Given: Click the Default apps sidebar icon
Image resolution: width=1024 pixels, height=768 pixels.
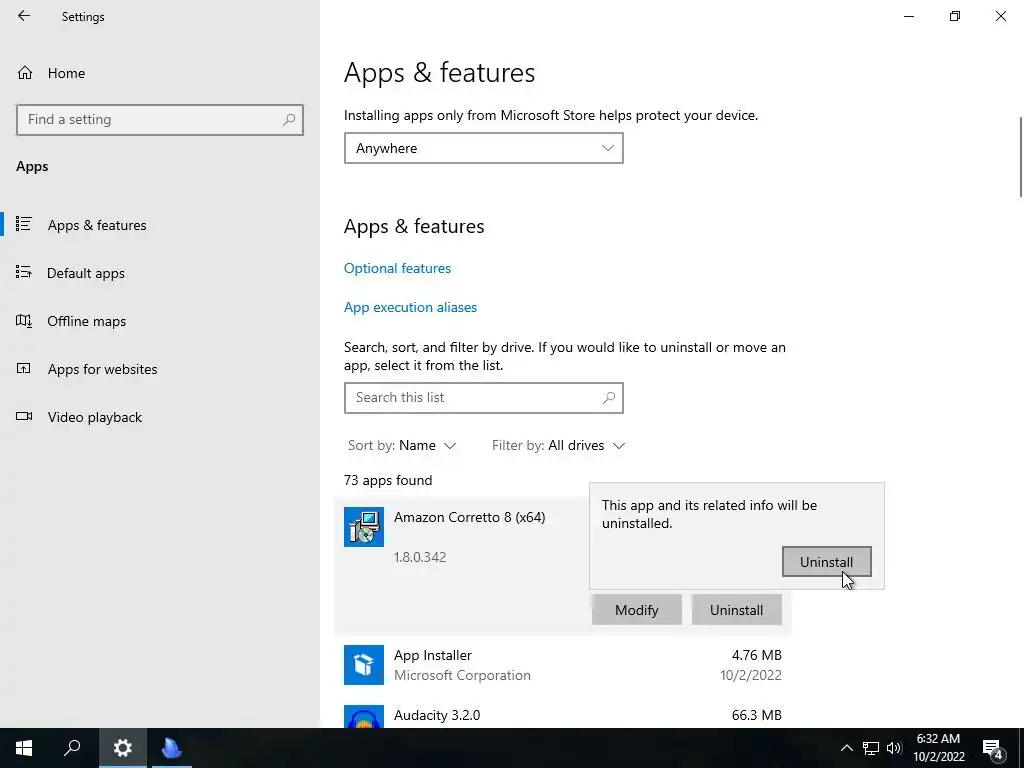Looking at the screenshot, I should pos(24,272).
